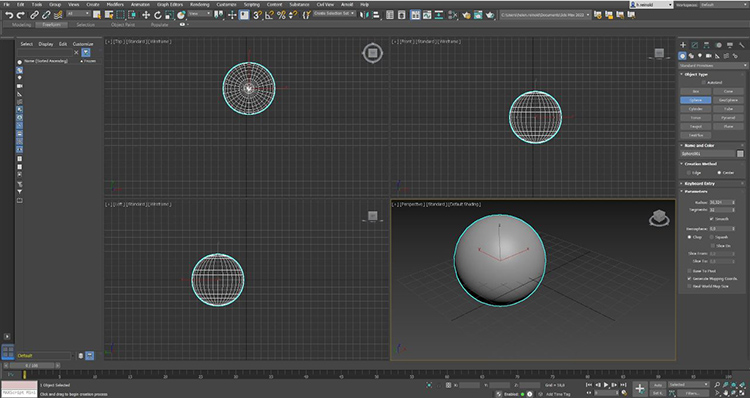Enable the AutoGrid checkbox
Screen dimensions: 750x398
[x=704, y=82]
